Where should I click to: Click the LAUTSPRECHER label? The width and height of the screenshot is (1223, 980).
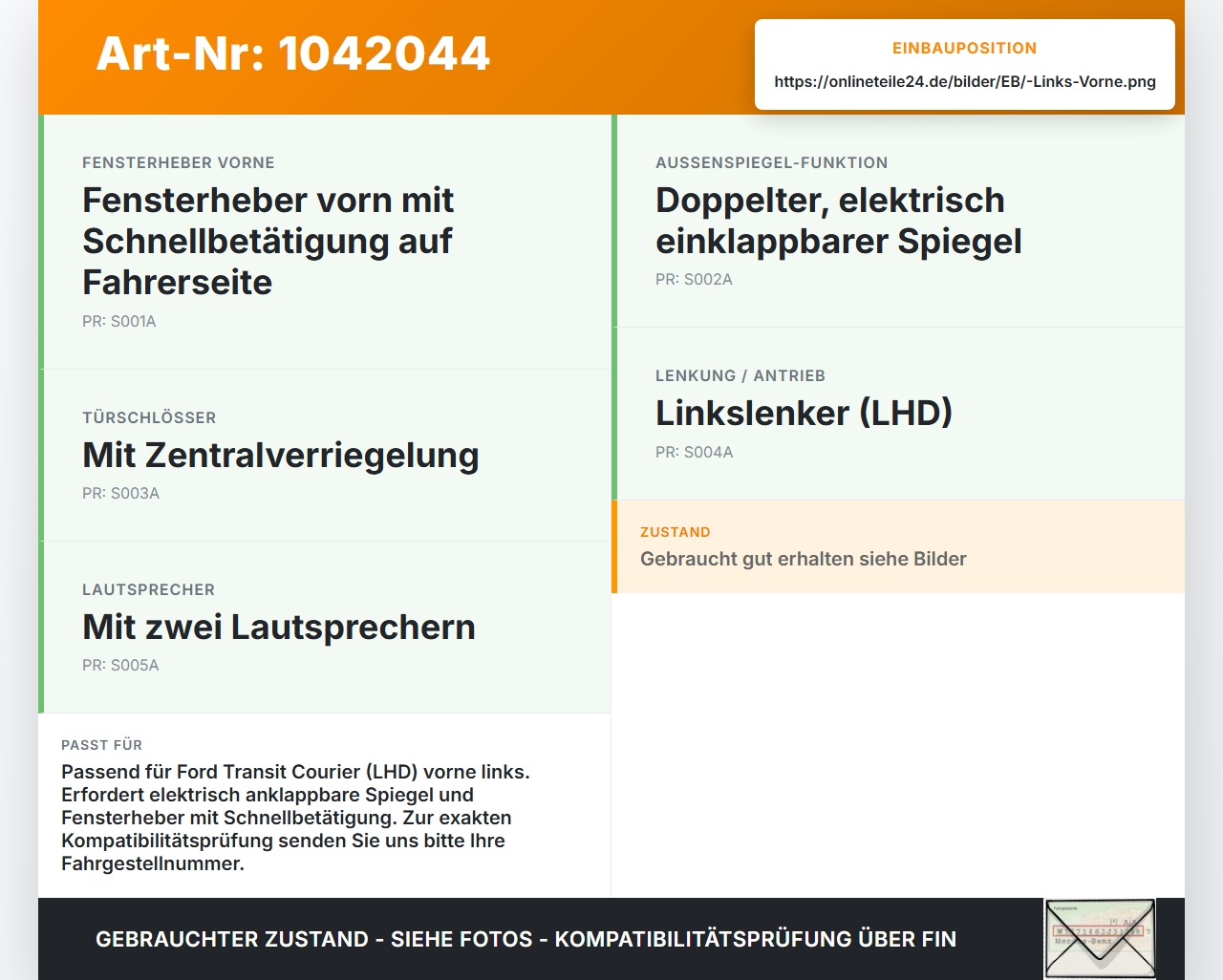coord(148,589)
